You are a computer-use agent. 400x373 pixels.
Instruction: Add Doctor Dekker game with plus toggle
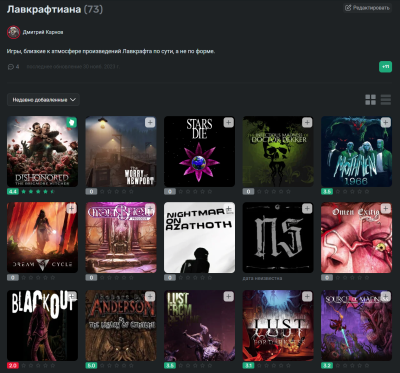pos(307,122)
